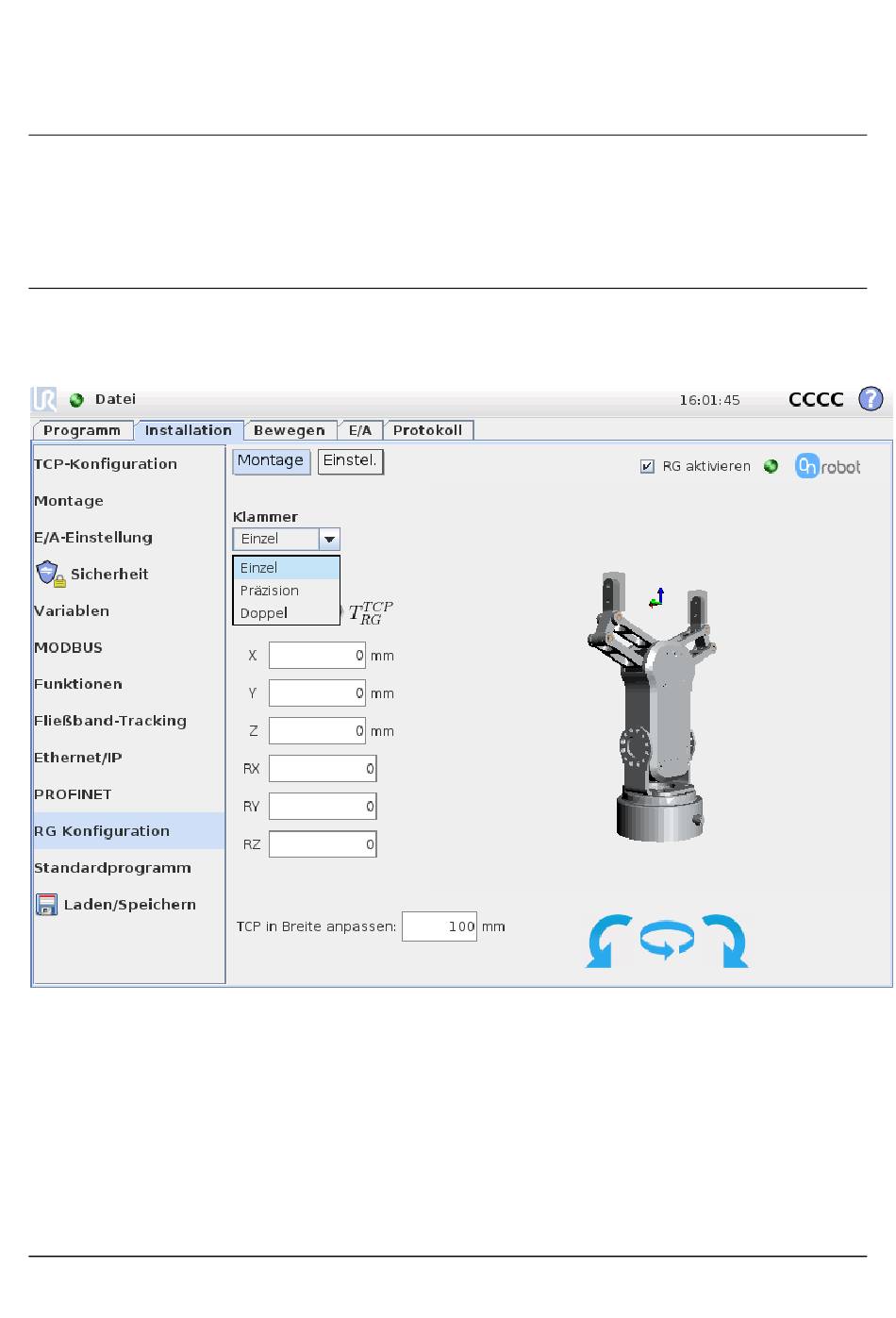Select Präzision from the Klammer list
896x1318 pixels.
pyautogui.click(x=270, y=591)
